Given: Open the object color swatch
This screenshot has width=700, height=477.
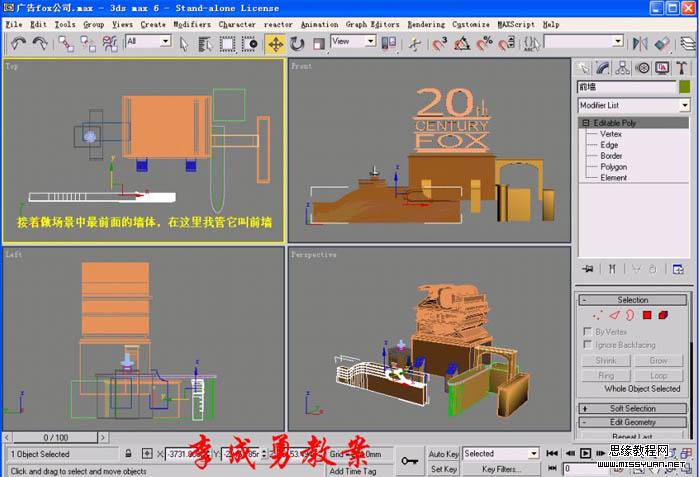Looking at the screenshot, I should 684,87.
